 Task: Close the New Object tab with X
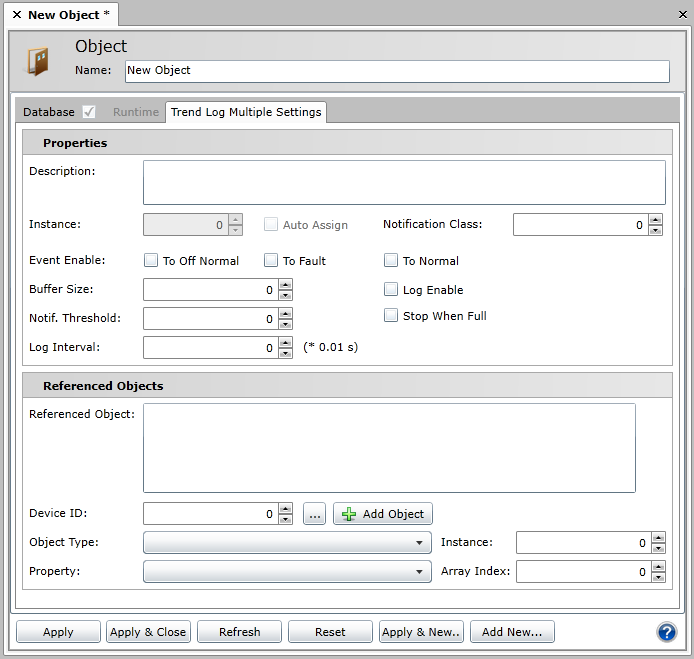[17, 15]
